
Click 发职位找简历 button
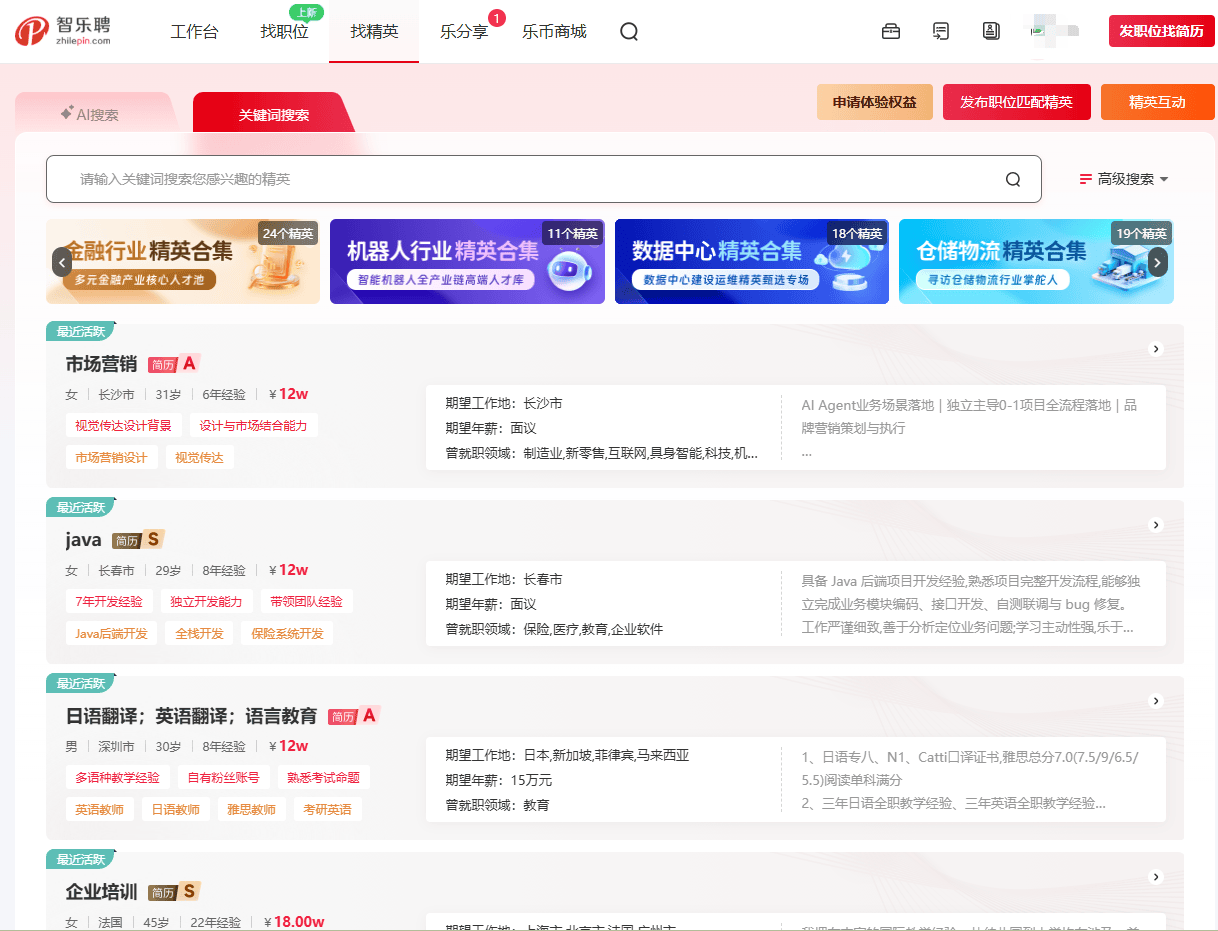pyautogui.click(x=1161, y=31)
